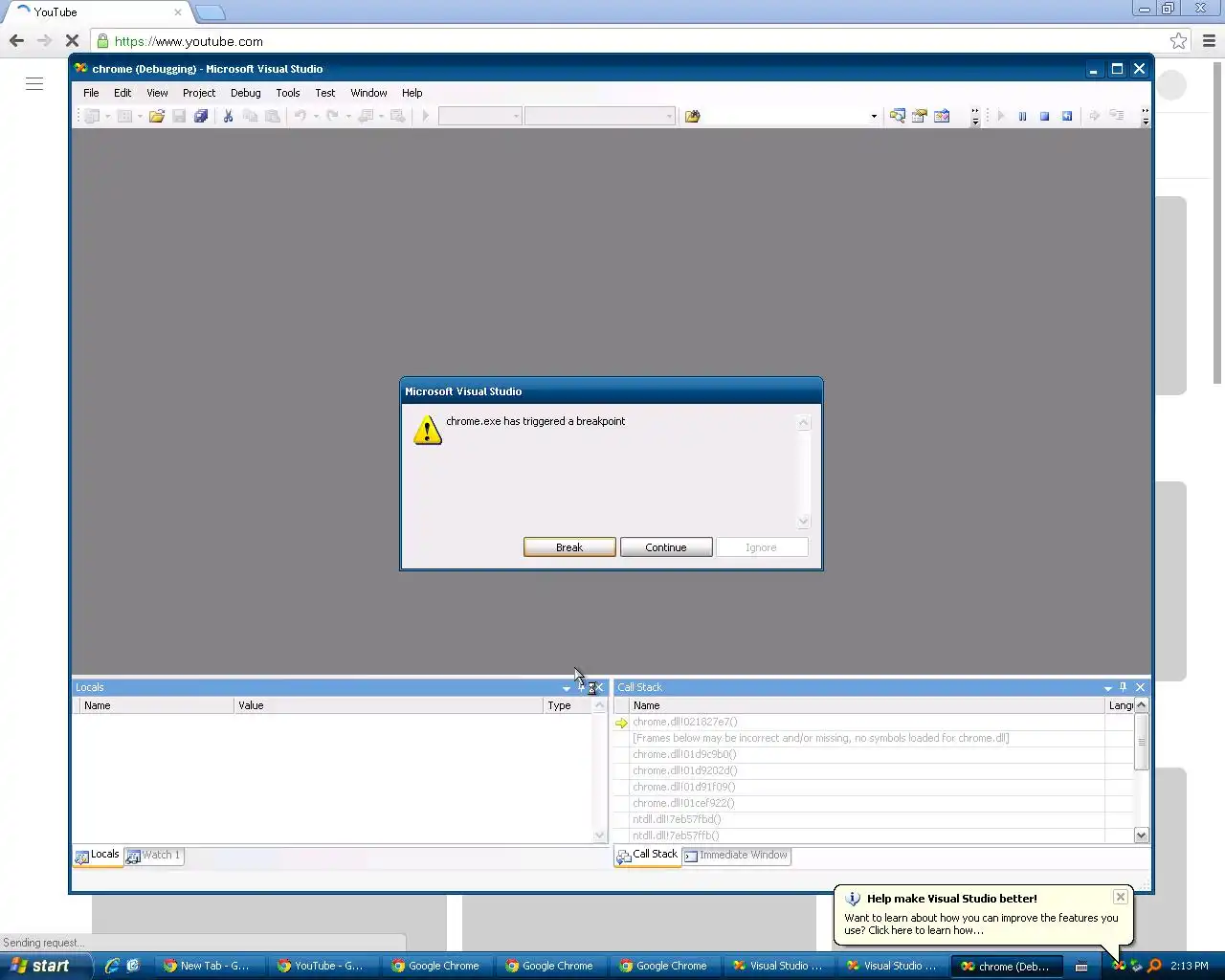The width and height of the screenshot is (1225, 980).
Task: Open the Edit menu
Action: coord(122,93)
